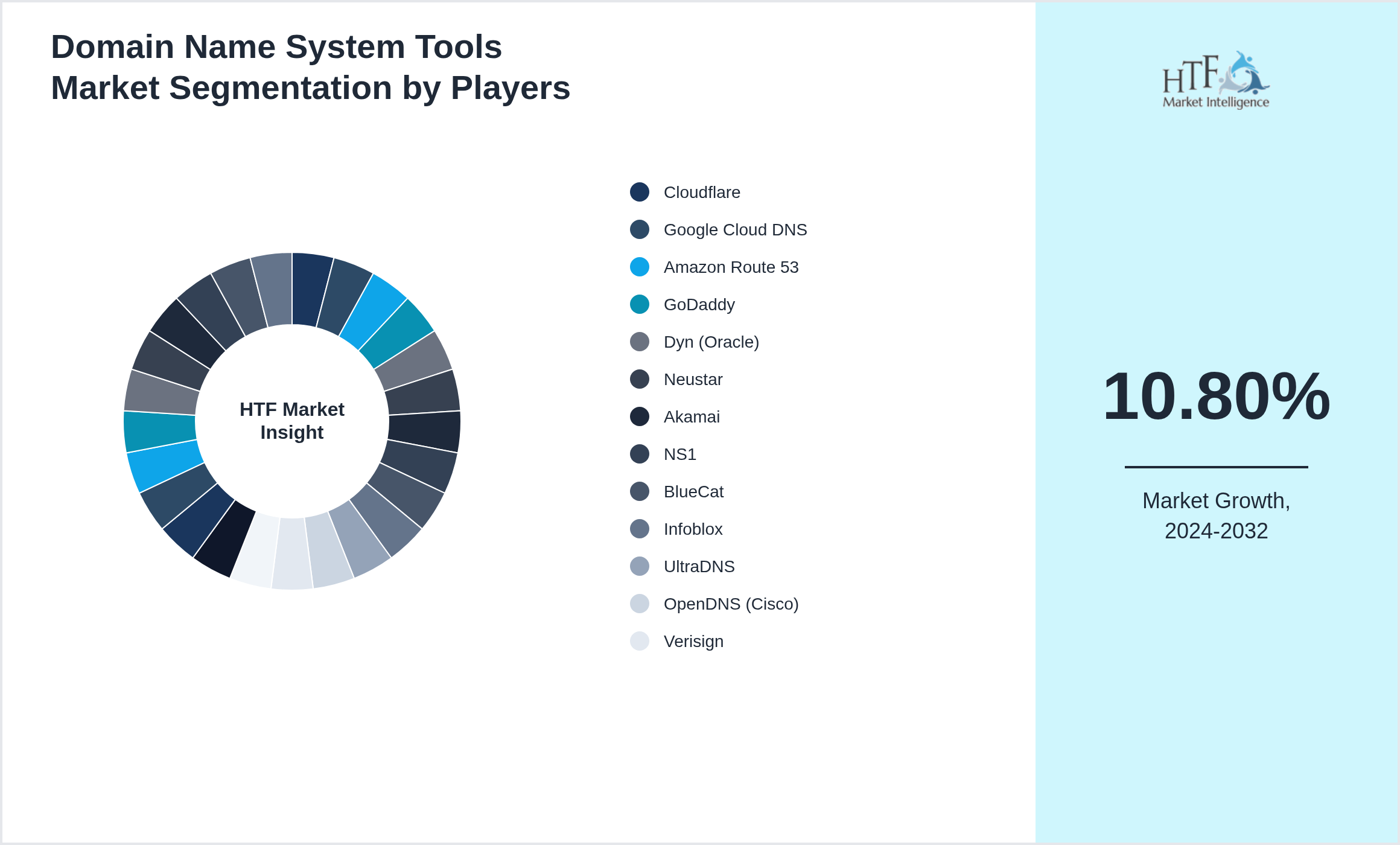Select the Verisign legend label

[x=693, y=642]
